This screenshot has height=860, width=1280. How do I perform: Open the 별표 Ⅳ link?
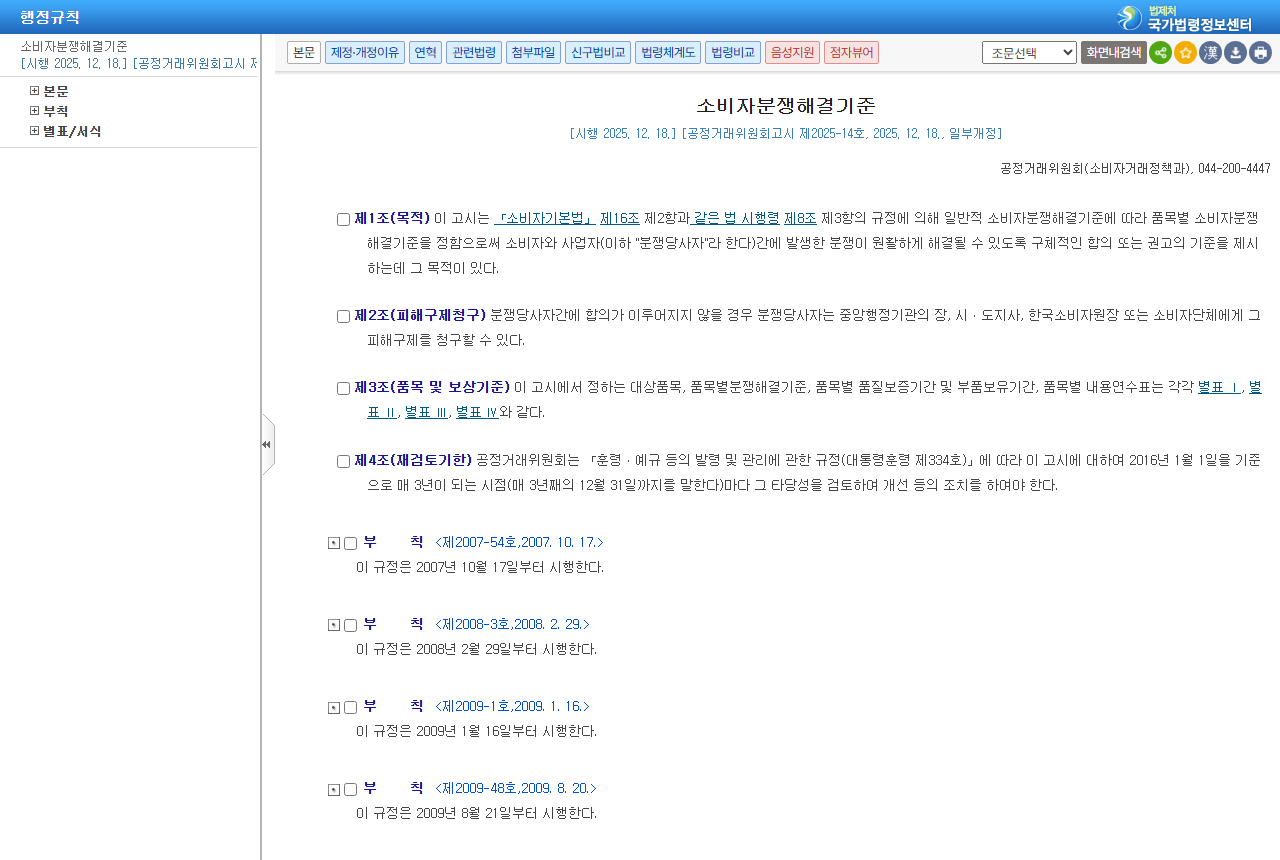click(477, 412)
